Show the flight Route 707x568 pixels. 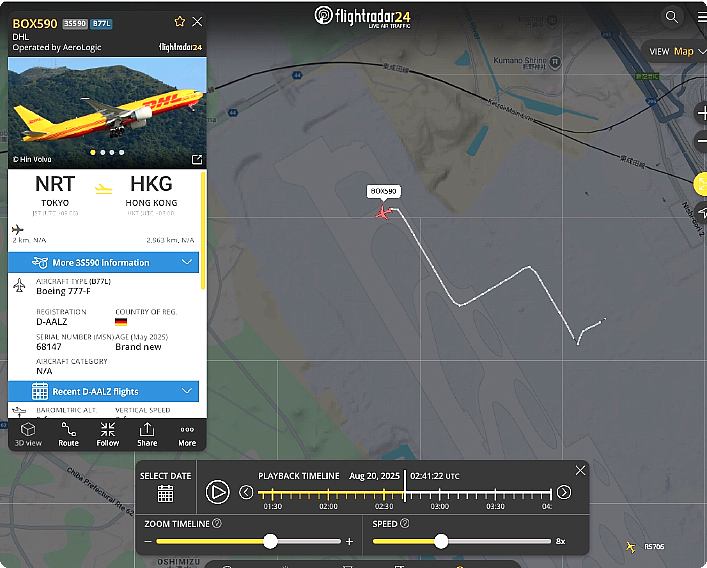tap(69, 435)
